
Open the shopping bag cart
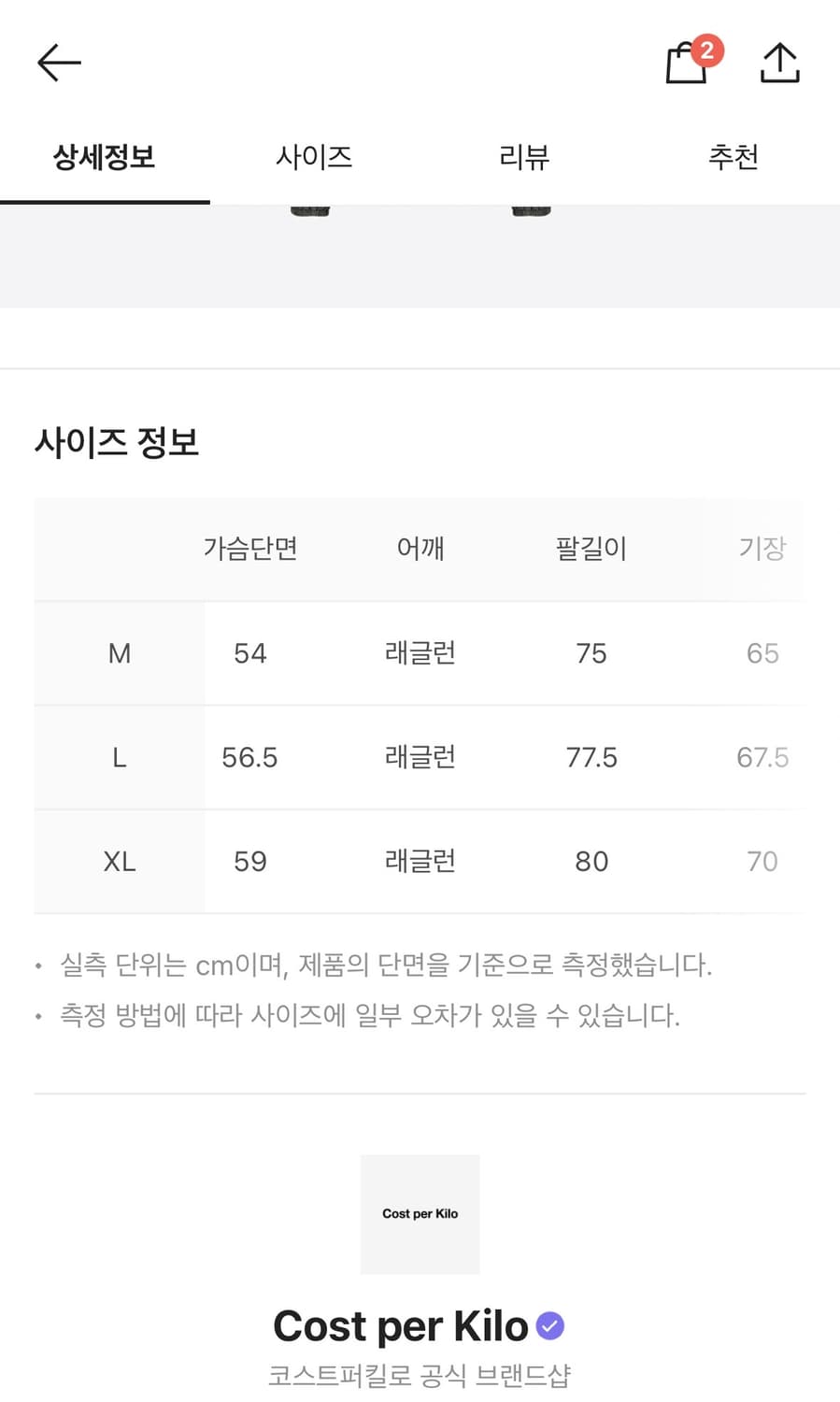pos(688,63)
